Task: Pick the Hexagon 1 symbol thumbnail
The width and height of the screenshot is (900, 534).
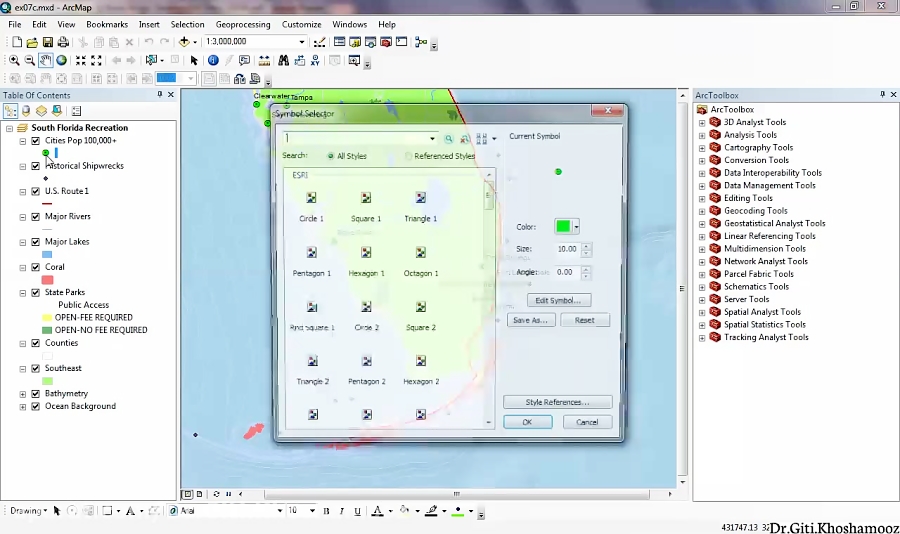Action: coord(366,253)
